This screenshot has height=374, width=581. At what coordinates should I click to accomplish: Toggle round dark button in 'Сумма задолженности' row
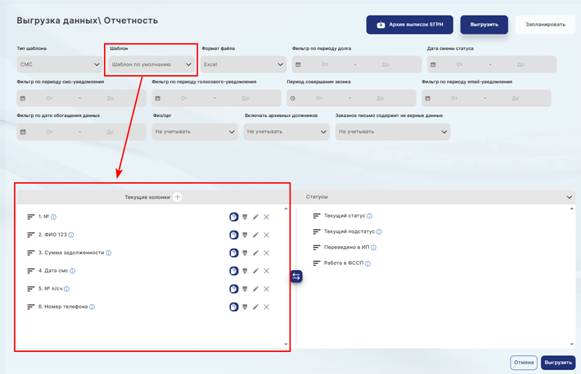(234, 253)
